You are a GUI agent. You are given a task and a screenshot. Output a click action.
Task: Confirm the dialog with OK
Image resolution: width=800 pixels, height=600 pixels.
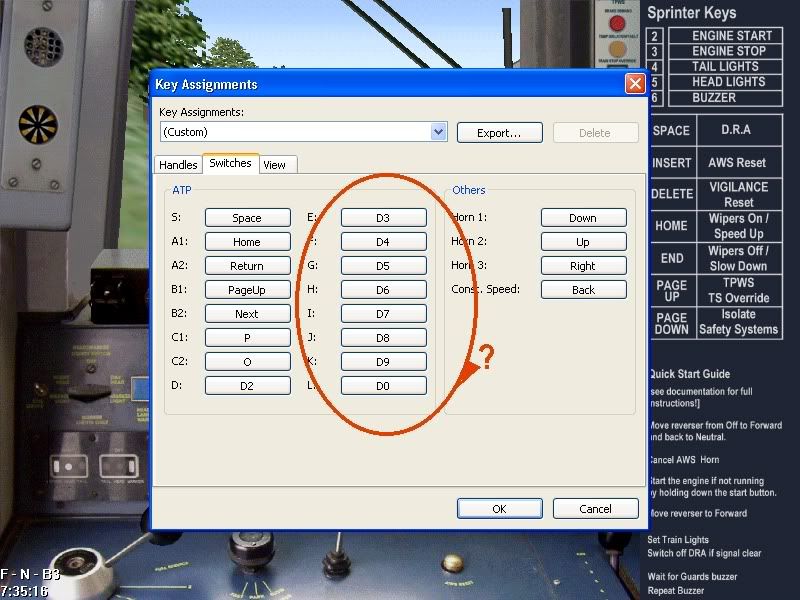click(499, 508)
